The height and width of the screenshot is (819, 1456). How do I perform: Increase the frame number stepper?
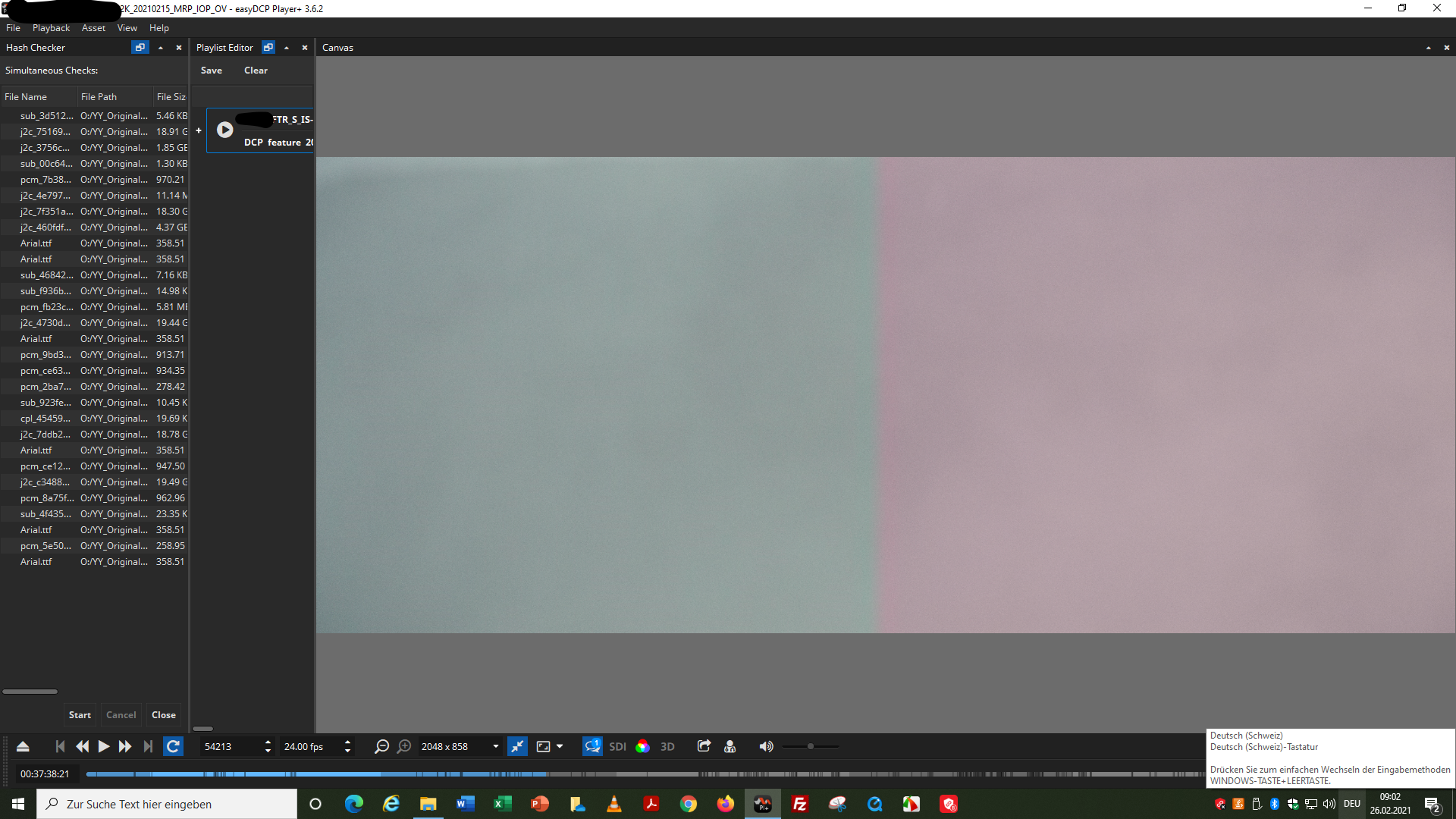[x=268, y=742]
